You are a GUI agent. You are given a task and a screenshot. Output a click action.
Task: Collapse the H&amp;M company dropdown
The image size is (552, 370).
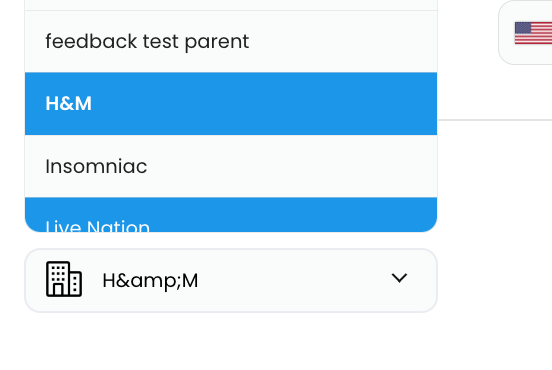point(231,281)
